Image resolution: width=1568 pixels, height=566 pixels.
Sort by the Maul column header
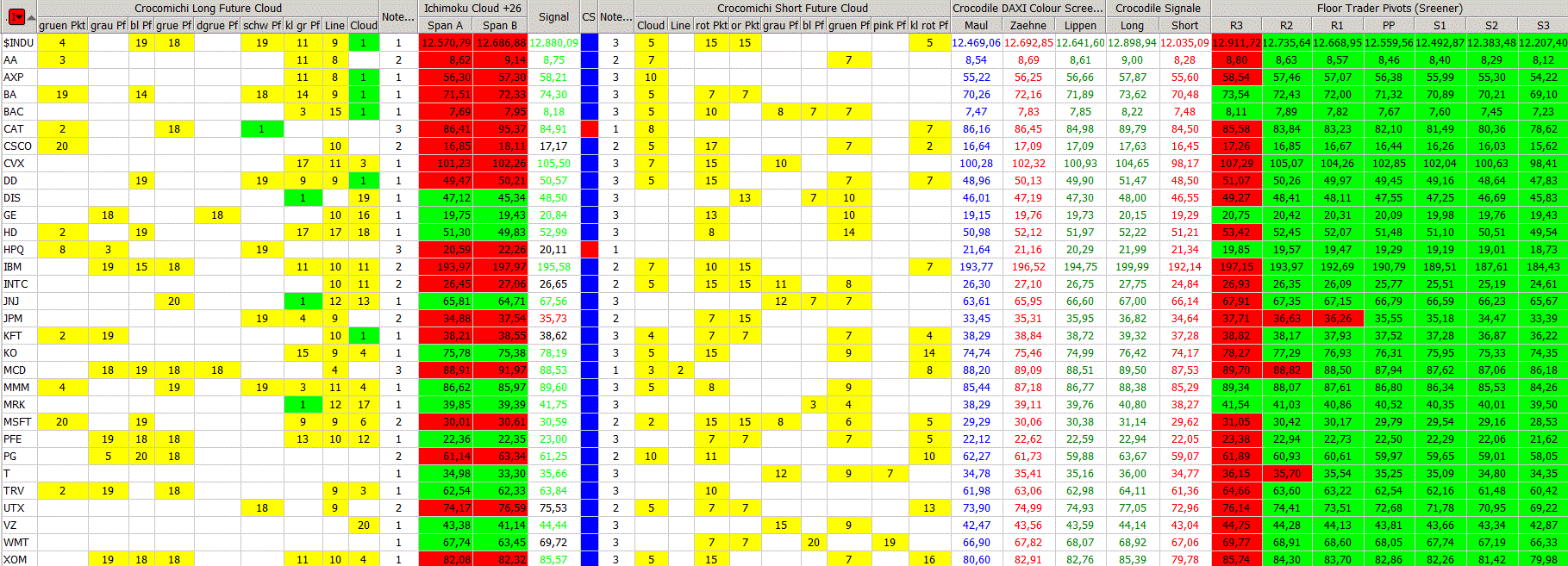976,25
